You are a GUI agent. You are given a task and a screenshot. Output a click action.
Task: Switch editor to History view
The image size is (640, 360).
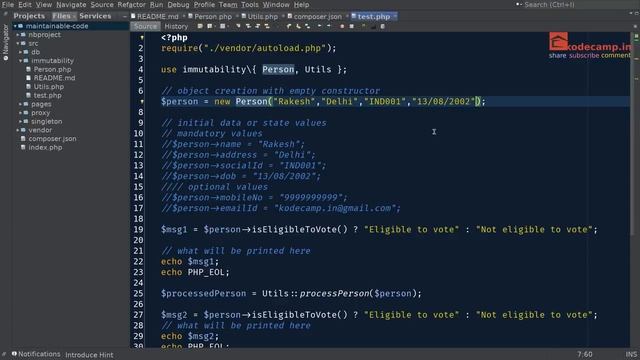click(x=176, y=26)
